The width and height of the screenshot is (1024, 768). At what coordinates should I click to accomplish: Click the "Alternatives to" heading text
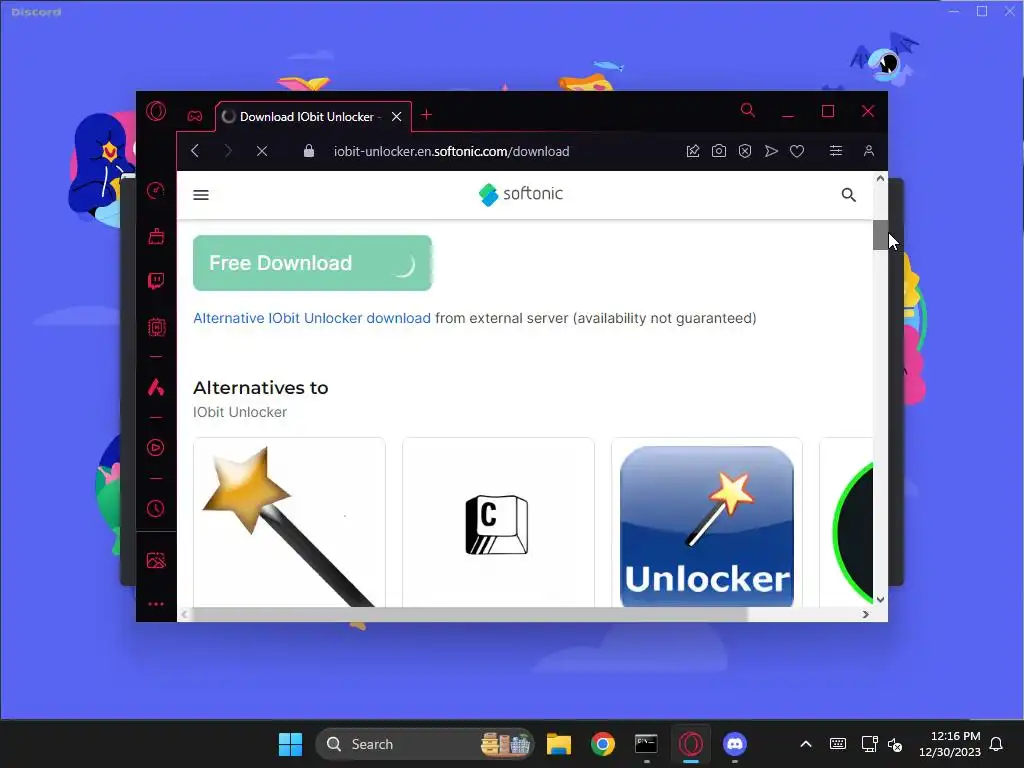[x=261, y=388]
